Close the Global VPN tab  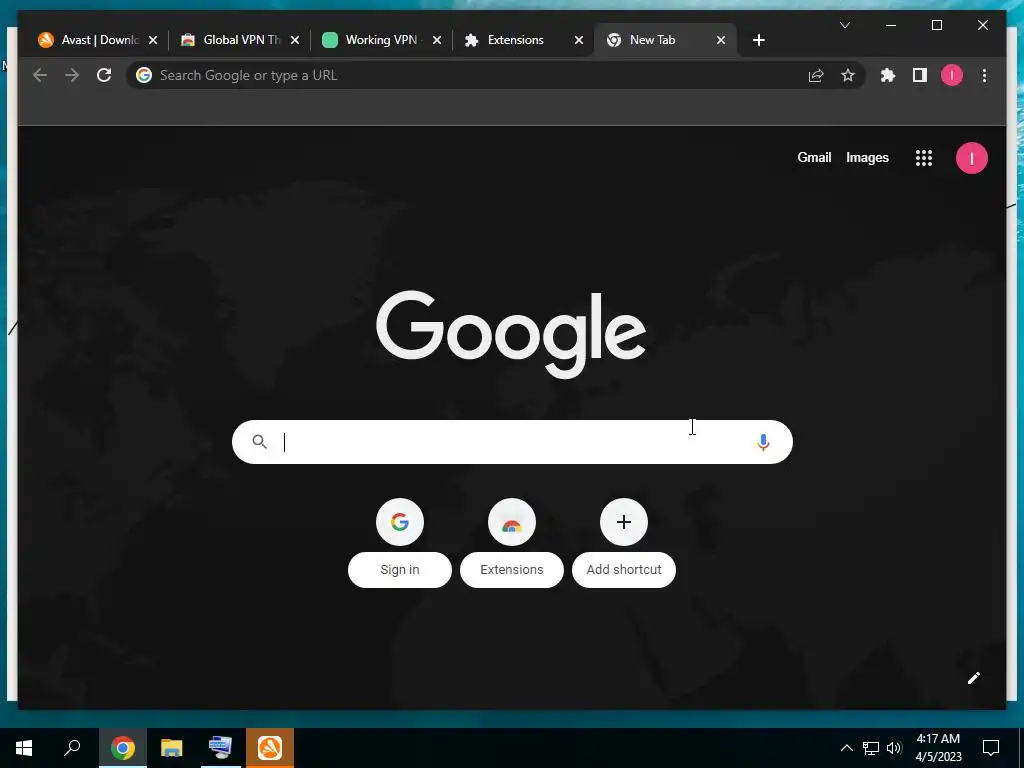pyautogui.click(x=295, y=40)
